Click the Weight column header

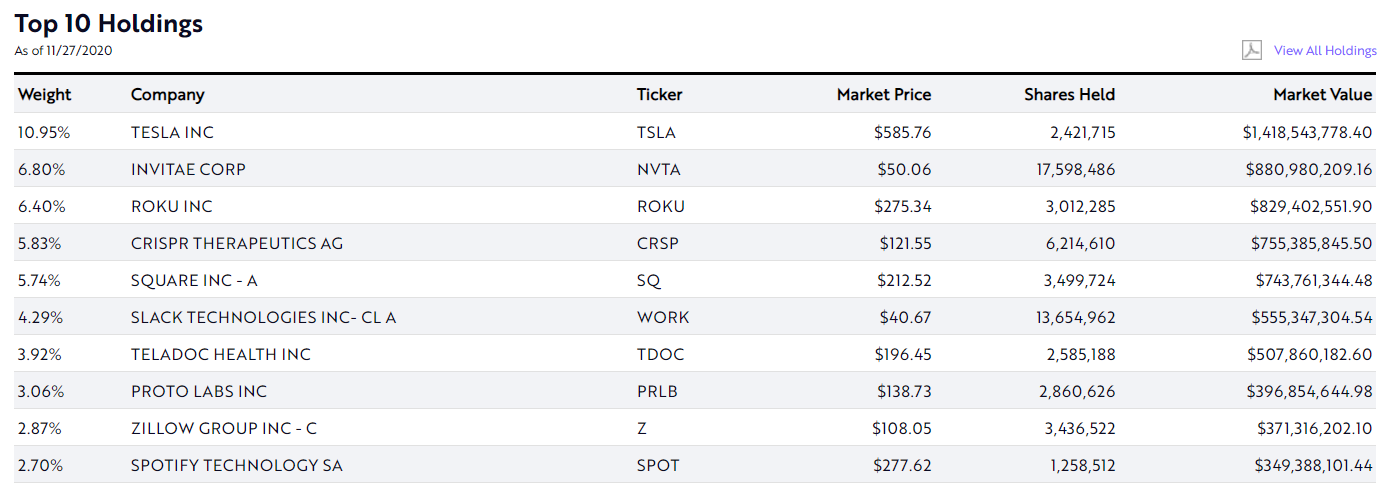[x=45, y=95]
